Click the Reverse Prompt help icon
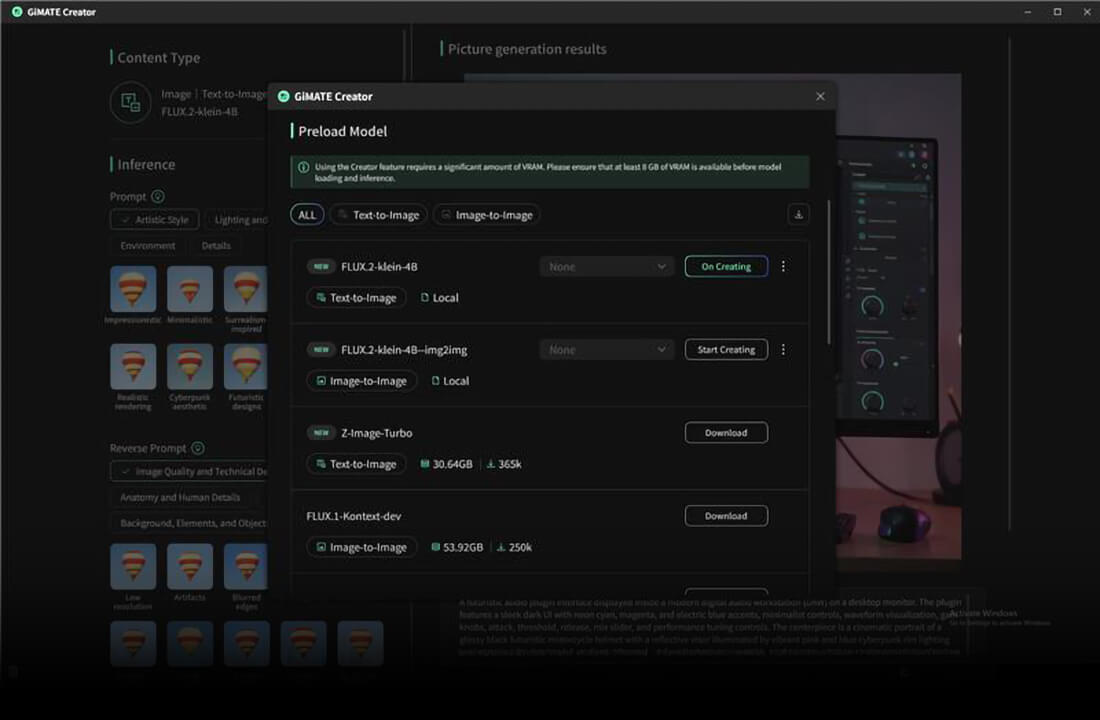 198,448
